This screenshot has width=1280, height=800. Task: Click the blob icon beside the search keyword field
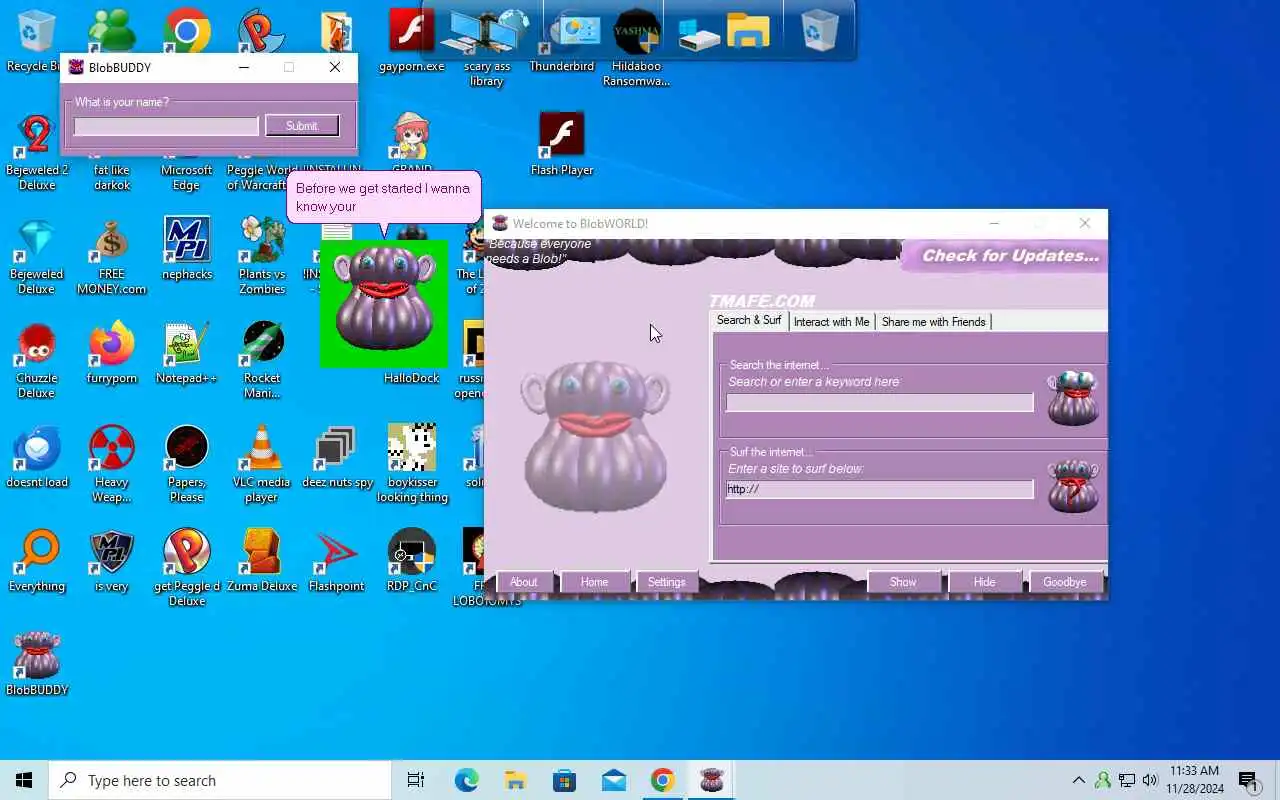1073,398
